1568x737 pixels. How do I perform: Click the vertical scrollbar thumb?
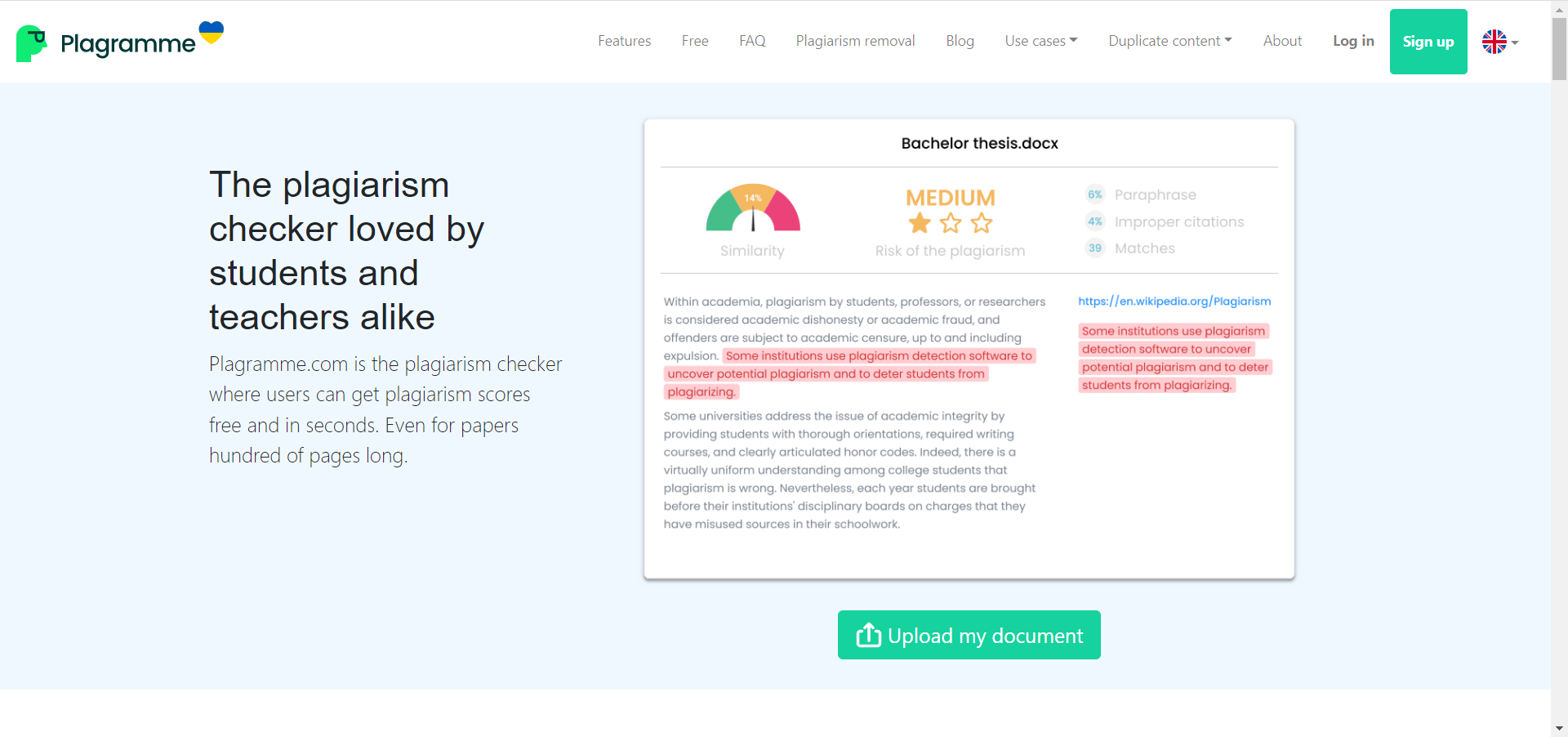pos(1559,49)
